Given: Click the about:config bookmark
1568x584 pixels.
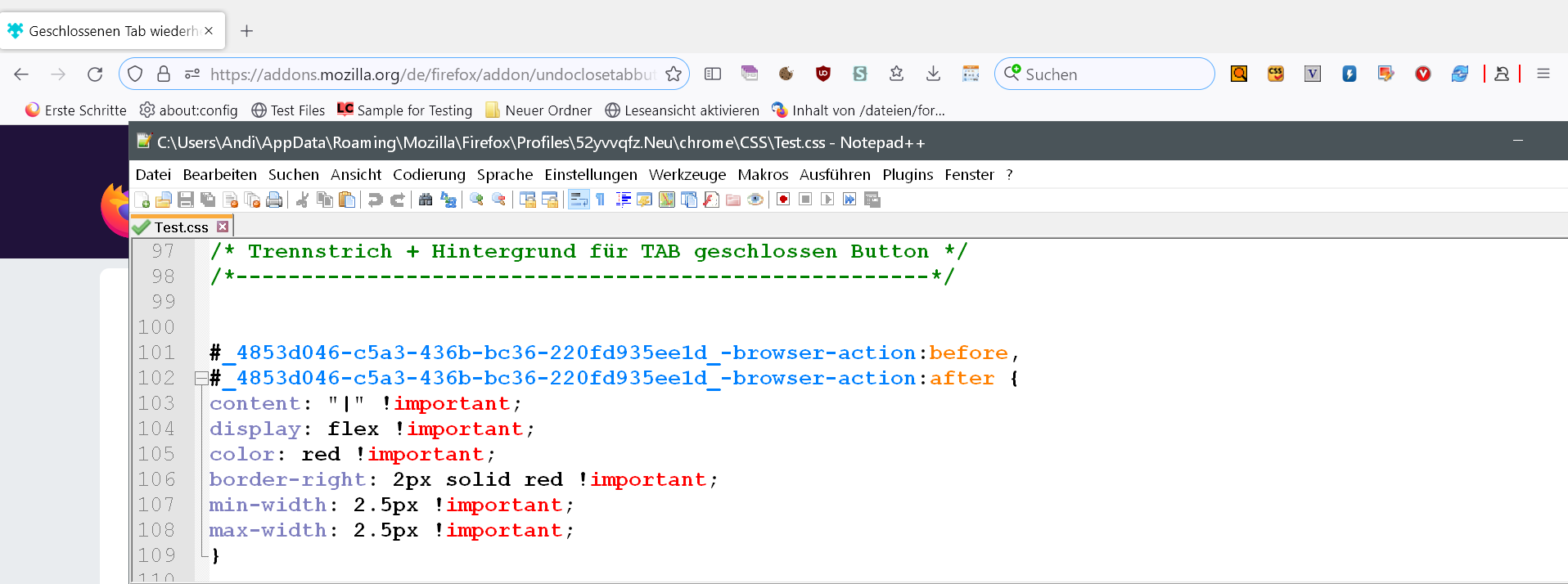Looking at the screenshot, I should (189, 110).
